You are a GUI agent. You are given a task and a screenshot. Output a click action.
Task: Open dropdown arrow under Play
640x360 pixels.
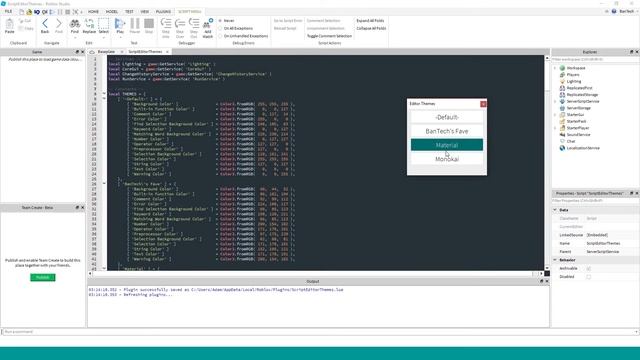click(x=120, y=38)
